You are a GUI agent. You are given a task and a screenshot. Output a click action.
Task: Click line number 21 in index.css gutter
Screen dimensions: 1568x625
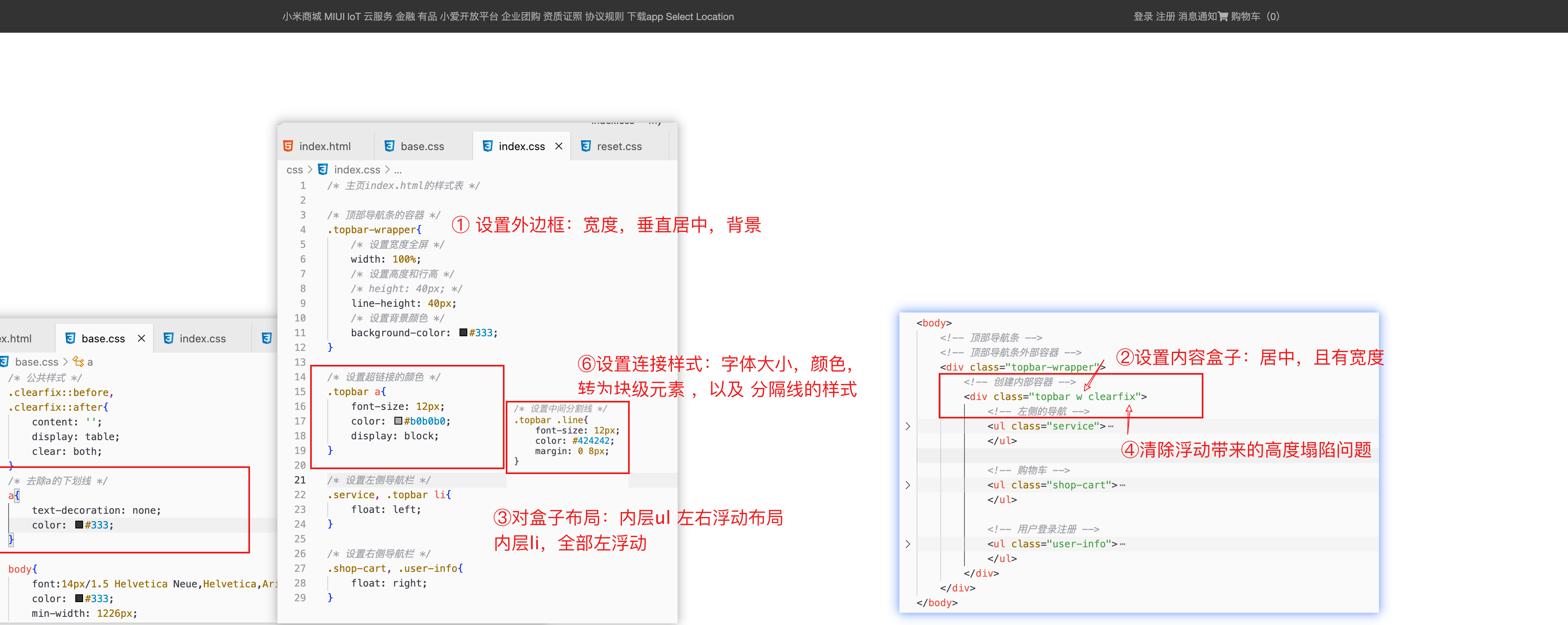point(300,480)
